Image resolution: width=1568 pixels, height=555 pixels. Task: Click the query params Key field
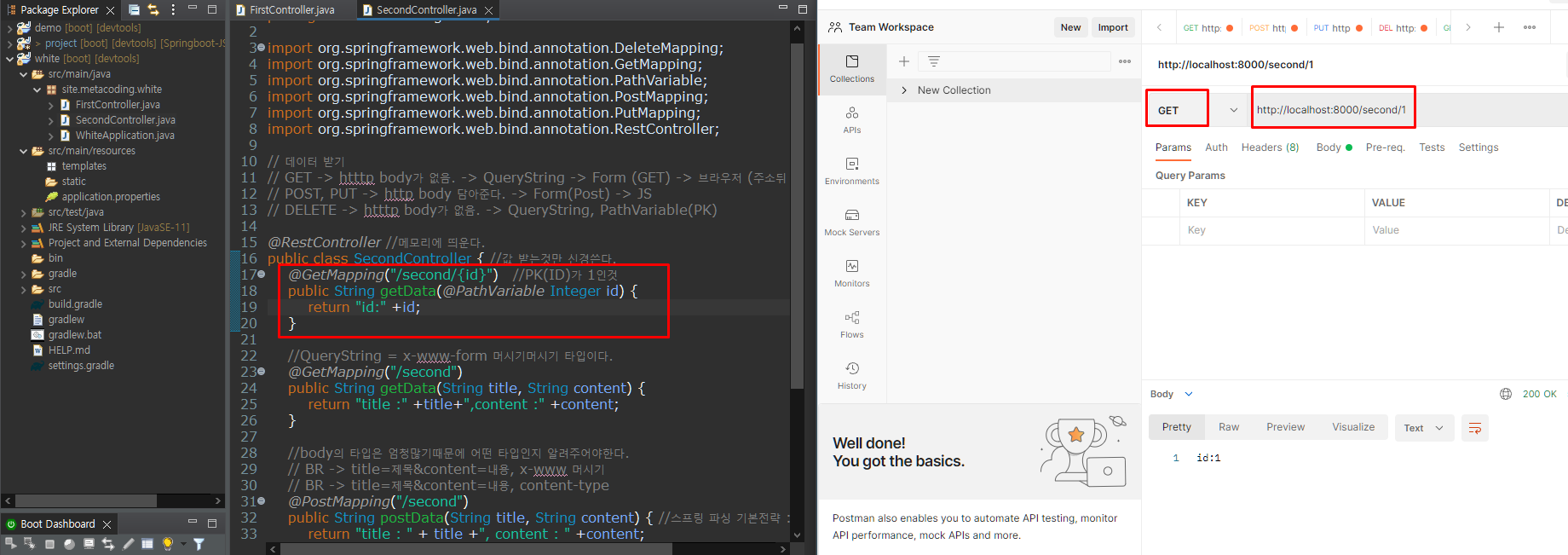click(1271, 230)
